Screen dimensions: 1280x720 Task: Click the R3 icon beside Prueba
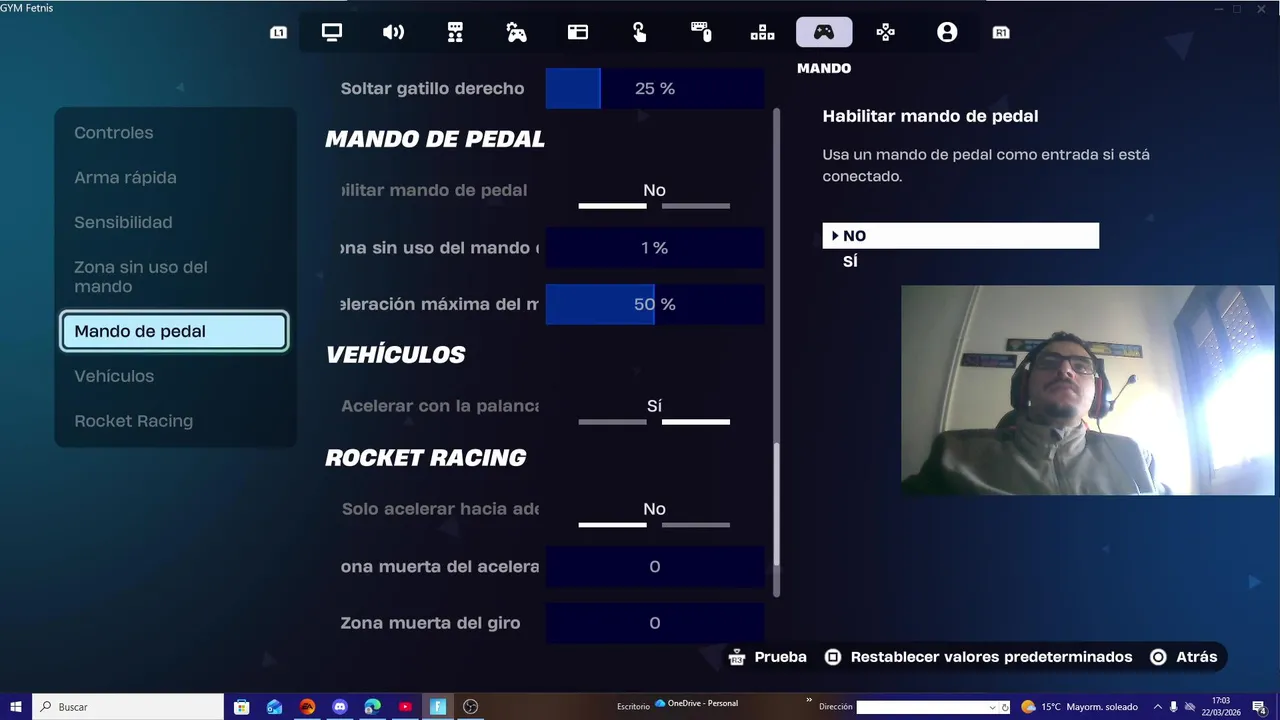738,657
